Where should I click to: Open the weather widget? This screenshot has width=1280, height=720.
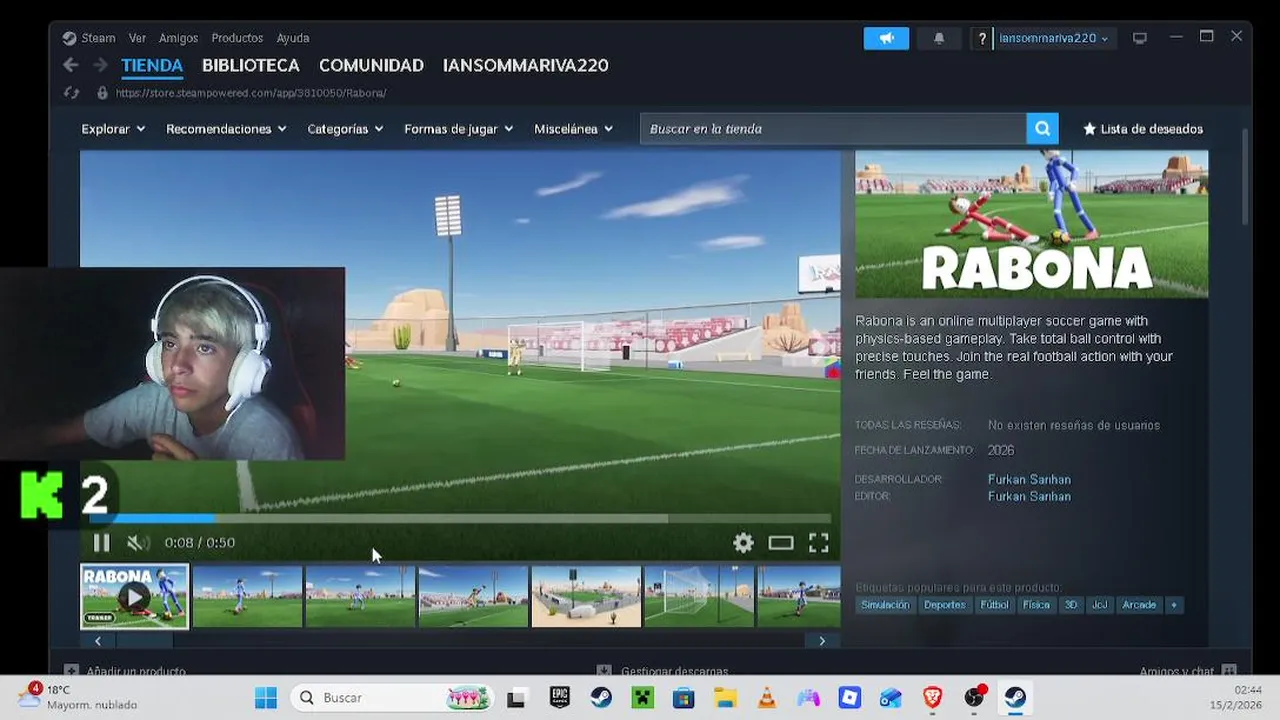point(78,697)
